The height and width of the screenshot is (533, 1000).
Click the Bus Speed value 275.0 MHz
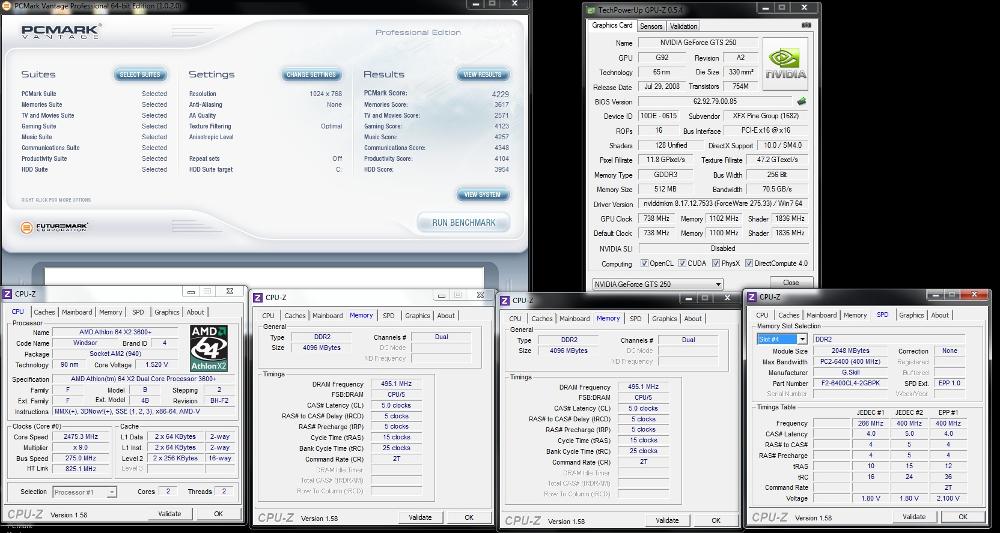pyautogui.click(x=80, y=458)
